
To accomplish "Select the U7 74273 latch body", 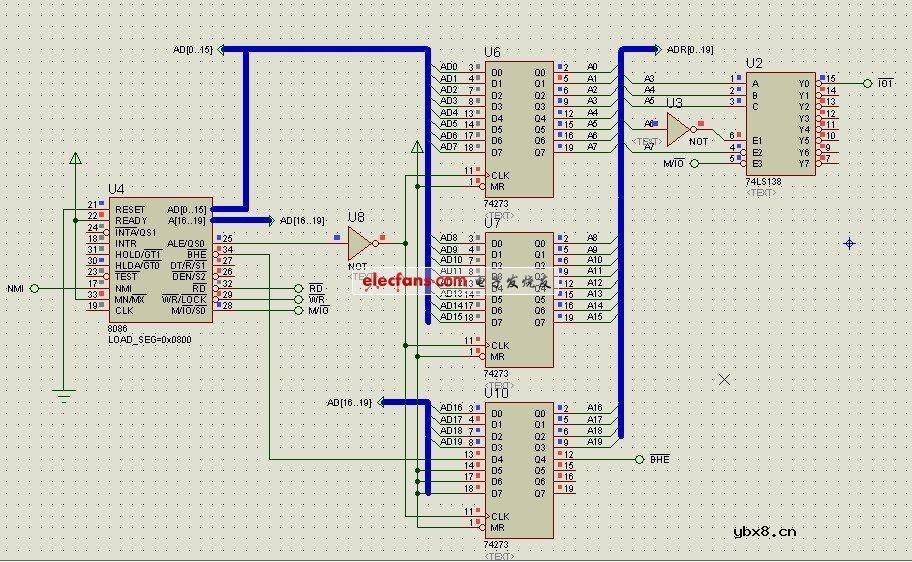I will 518,300.
